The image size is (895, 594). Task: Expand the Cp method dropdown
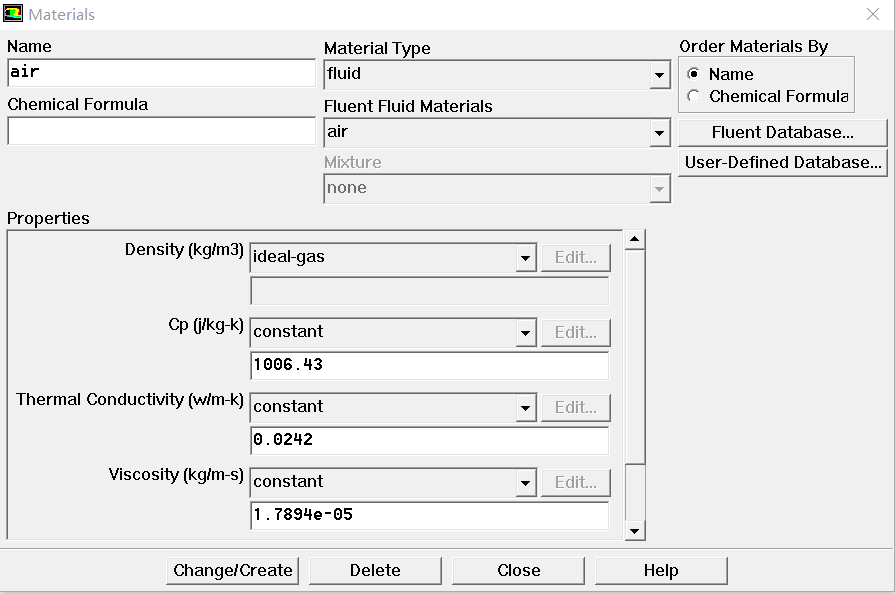(x=526, y=333)
